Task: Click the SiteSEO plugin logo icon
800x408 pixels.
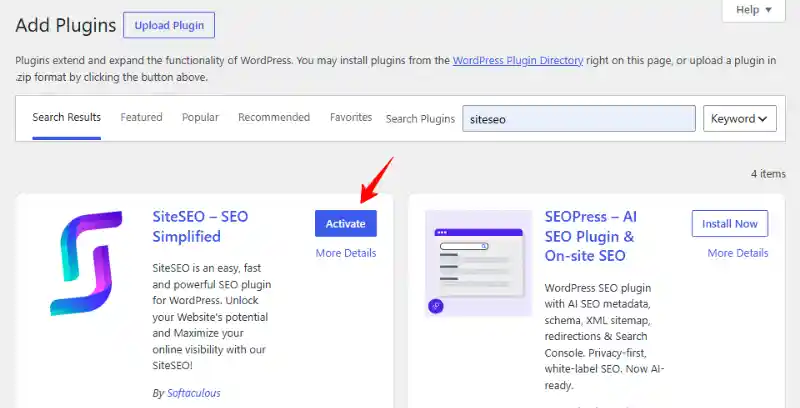Action: 86,263
